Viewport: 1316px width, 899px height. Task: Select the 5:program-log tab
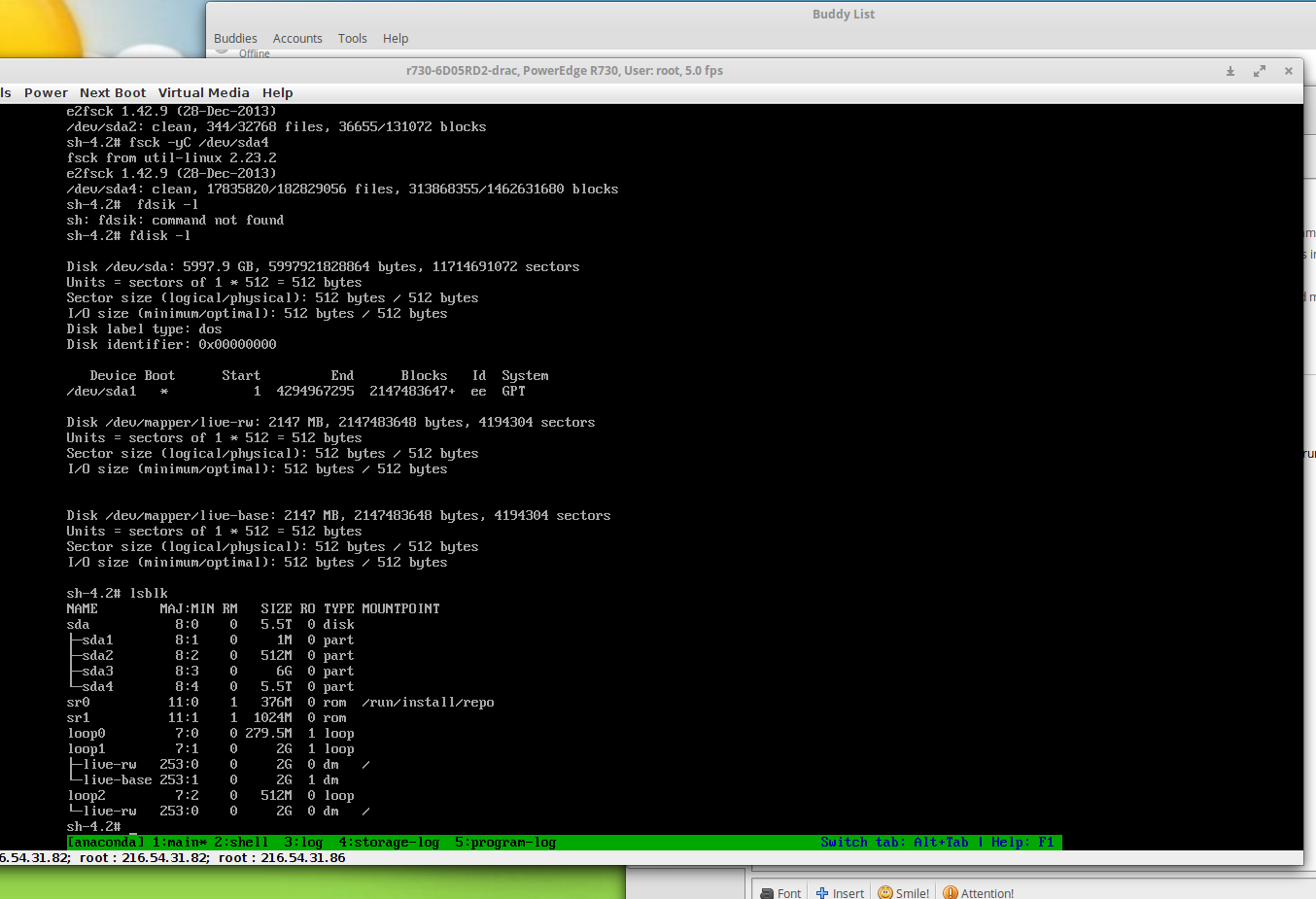tap(505, 843)
